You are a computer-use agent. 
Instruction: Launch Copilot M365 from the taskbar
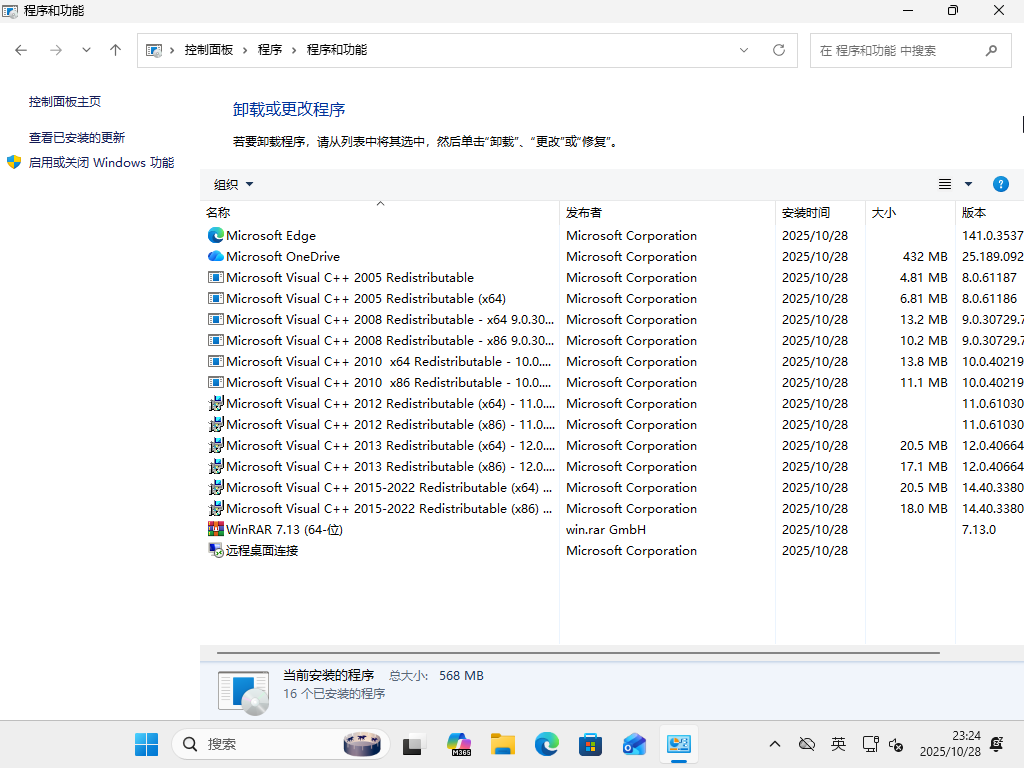point(458,745)
